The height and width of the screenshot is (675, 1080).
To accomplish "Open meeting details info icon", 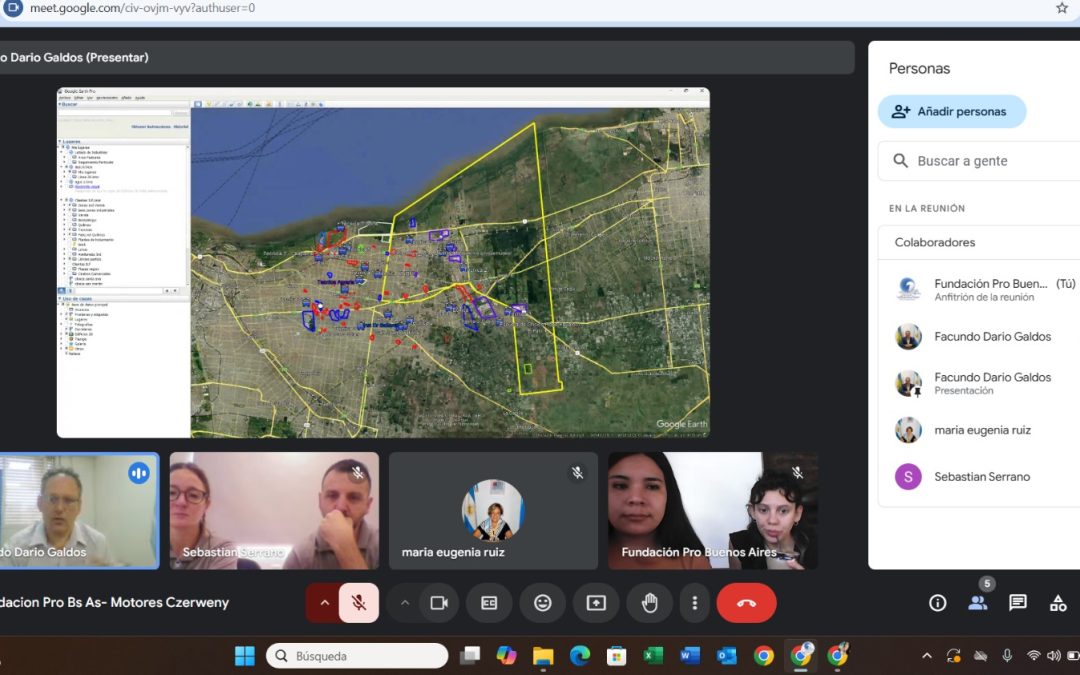I will pos(937,603).
